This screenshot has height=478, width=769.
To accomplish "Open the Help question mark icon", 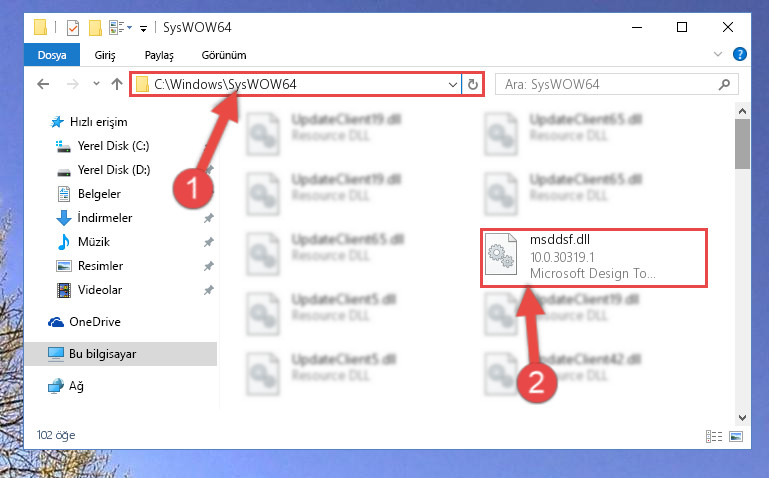I will click(x=740, y=54).
